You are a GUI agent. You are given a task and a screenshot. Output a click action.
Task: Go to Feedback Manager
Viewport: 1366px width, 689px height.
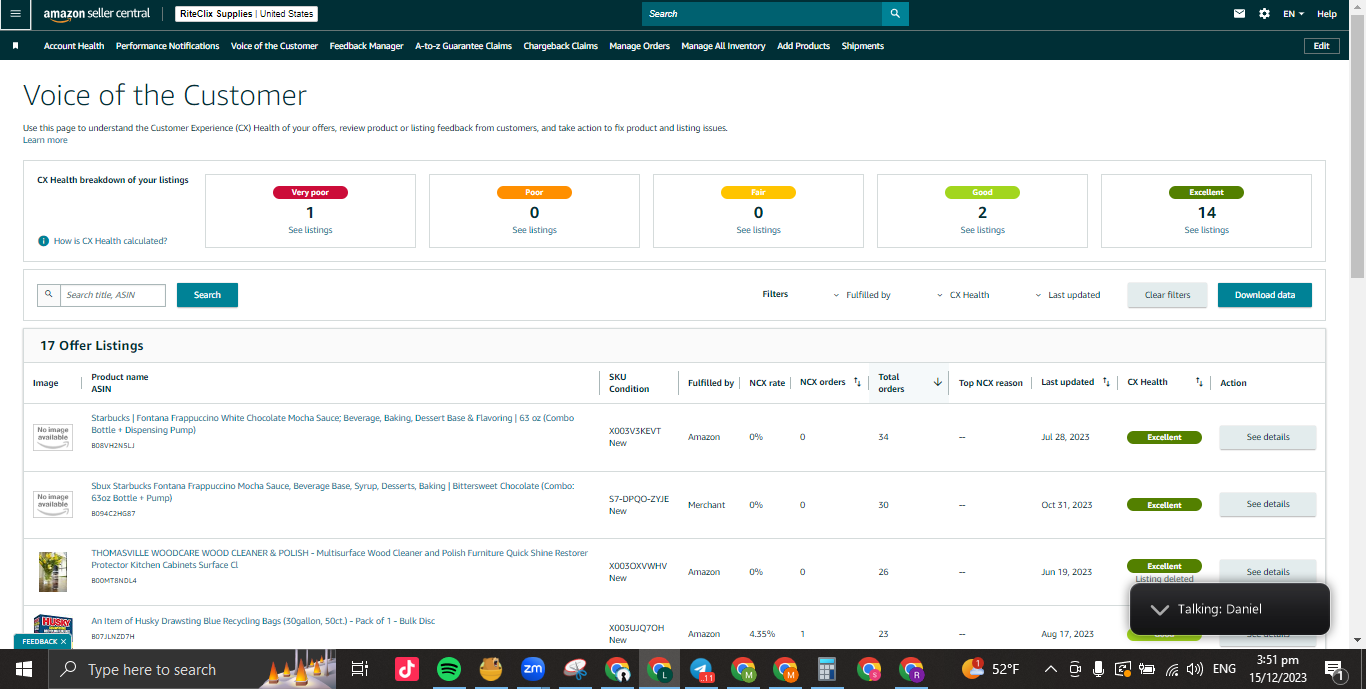[366, 46]
